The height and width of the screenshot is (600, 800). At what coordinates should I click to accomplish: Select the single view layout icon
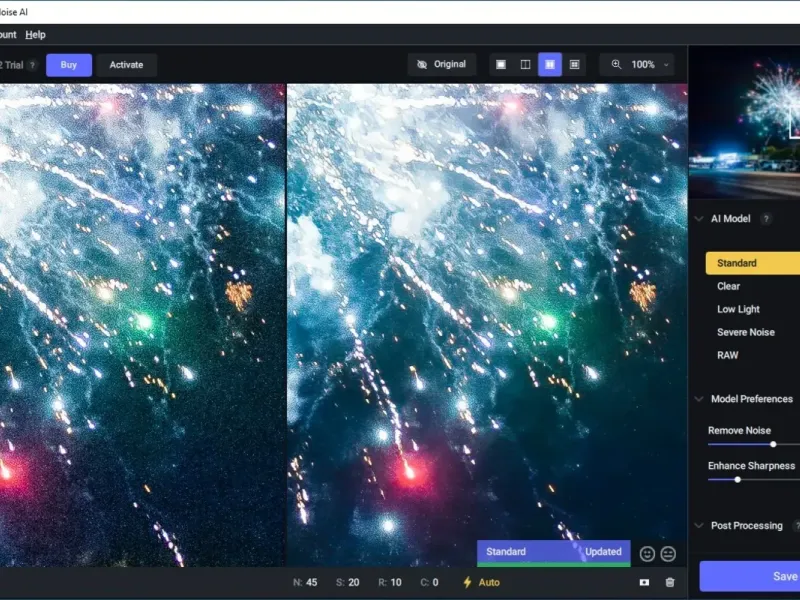coord(501,64)
